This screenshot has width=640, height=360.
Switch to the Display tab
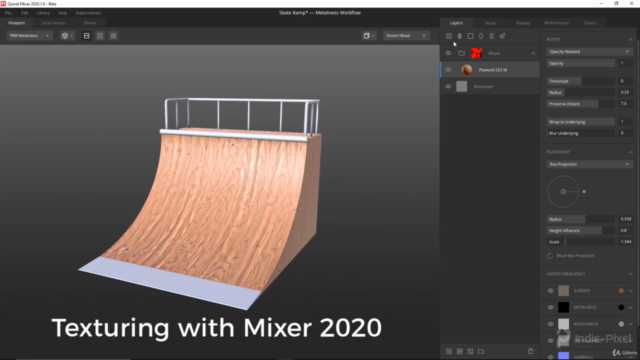[x=523, y=23]
